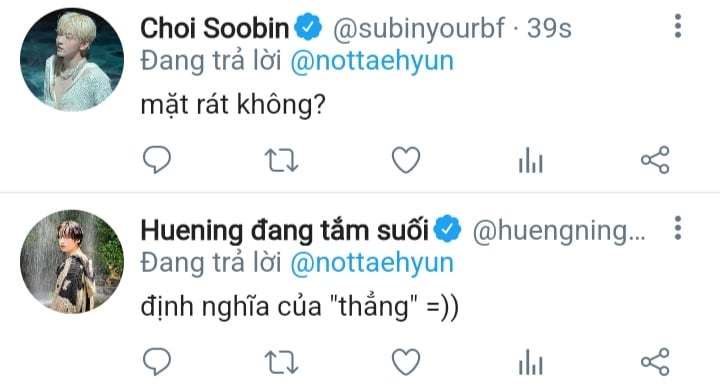Screen dimensions: 720x388
Task: Open Huening's waterfall profile picture
Action: click(x=72, y=261)
